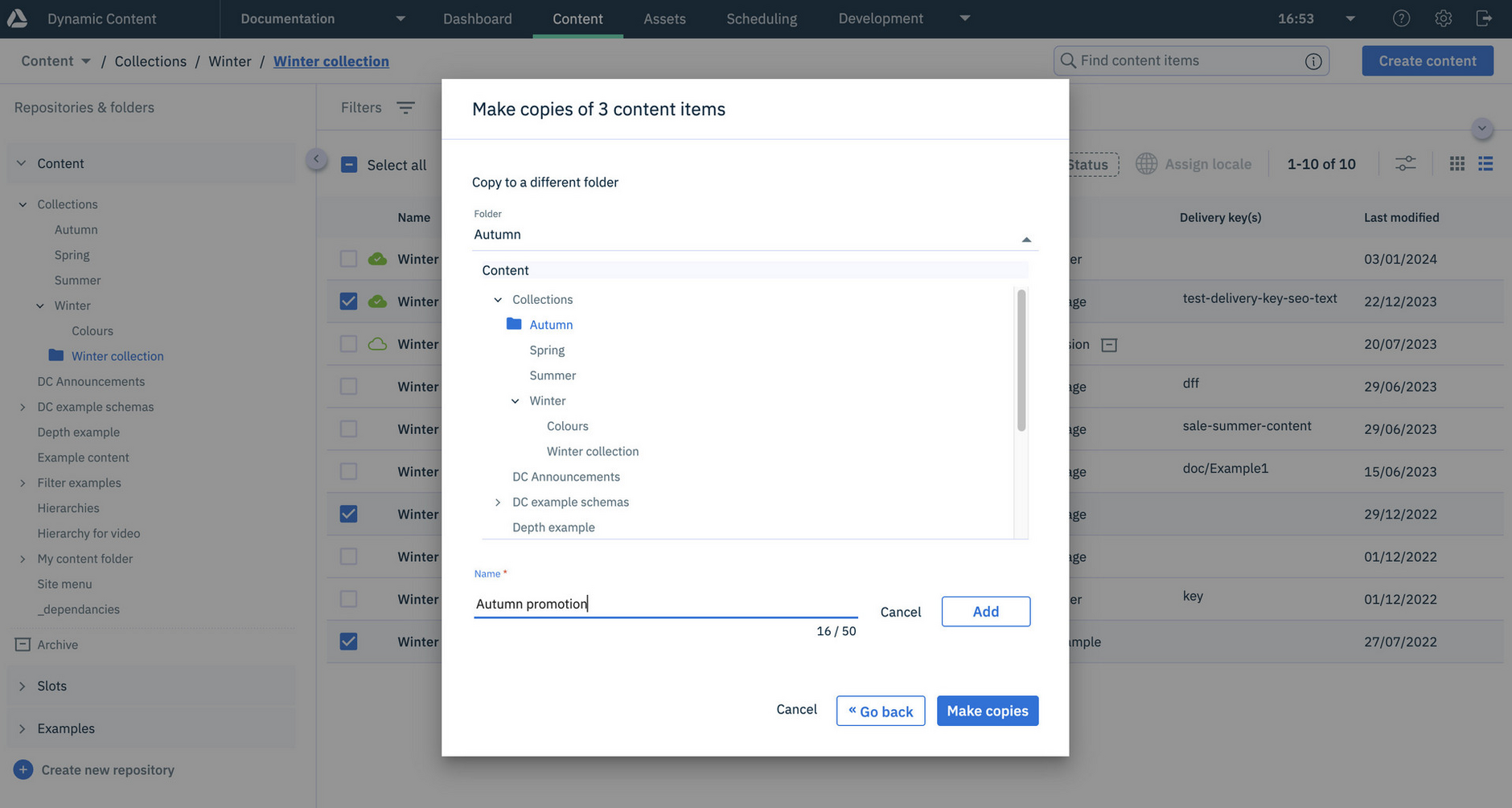Open the Content tab
The image size is (1512, 808).
point(577,18)
